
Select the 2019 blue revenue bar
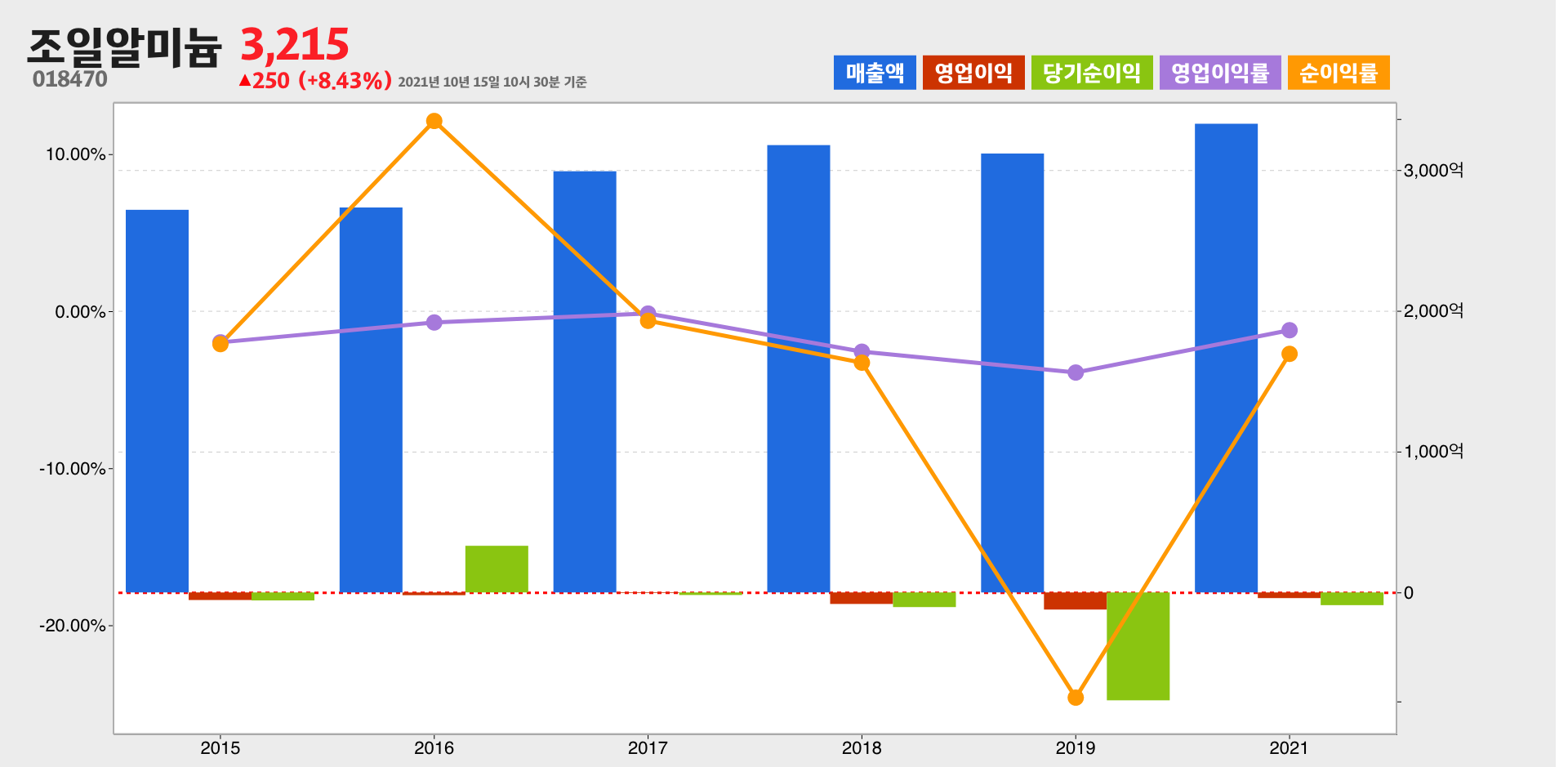1013,373
